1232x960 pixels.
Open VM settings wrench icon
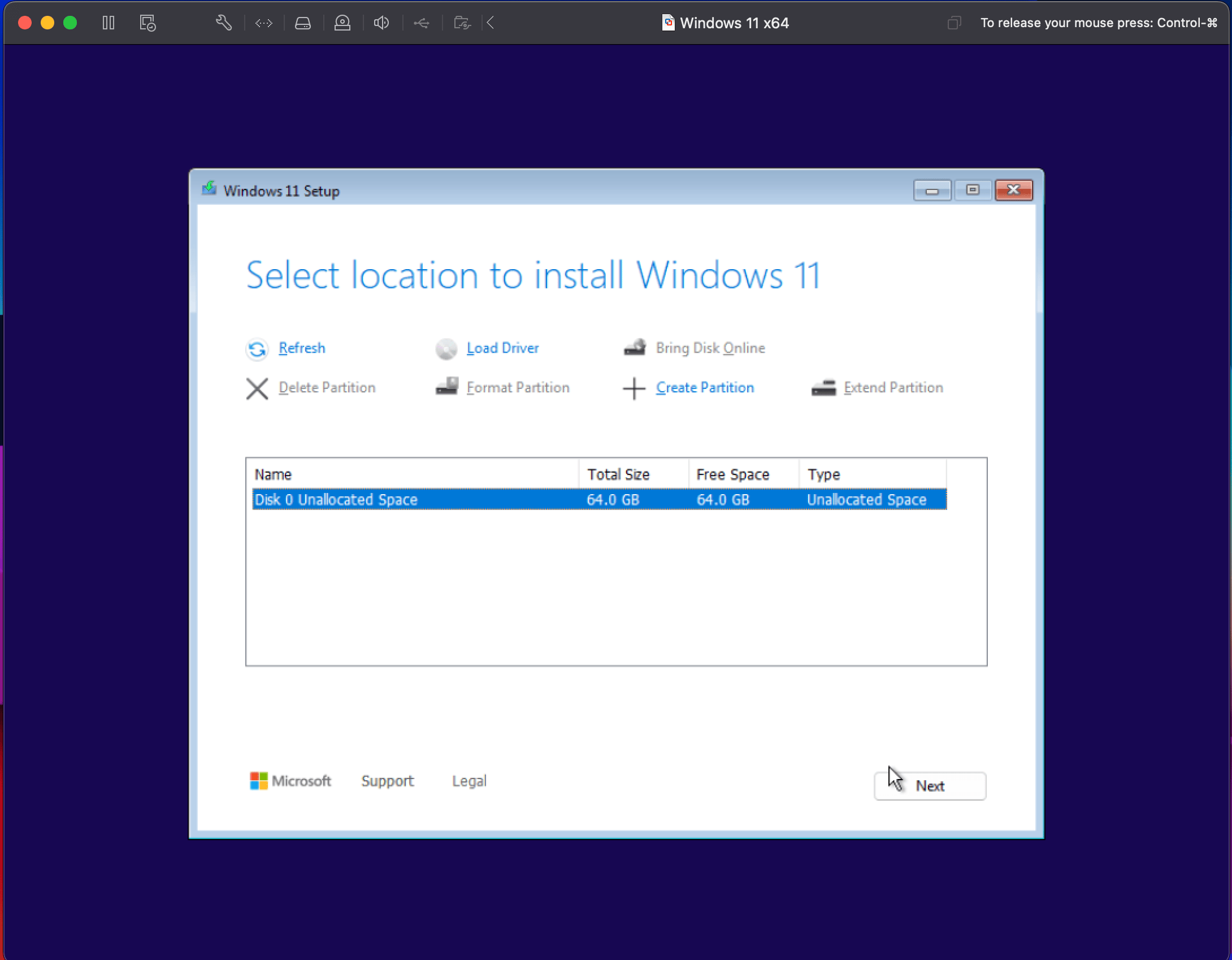click(224, 23)
